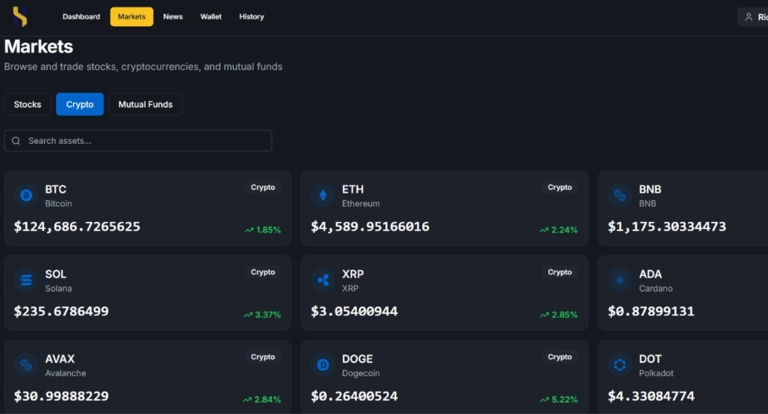This screenshot has height=414, width=768.
Task: Open the ETH Ethereum card
Action: [444, 208]
